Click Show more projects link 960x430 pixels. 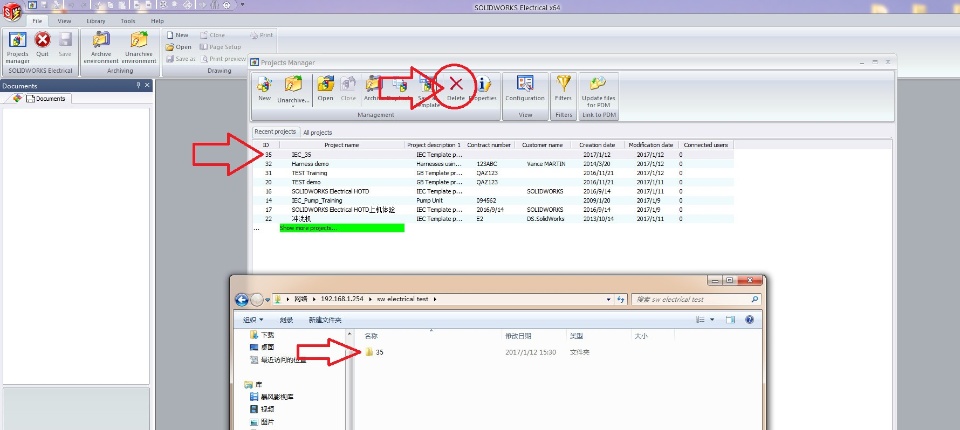(x=342, y=228)
